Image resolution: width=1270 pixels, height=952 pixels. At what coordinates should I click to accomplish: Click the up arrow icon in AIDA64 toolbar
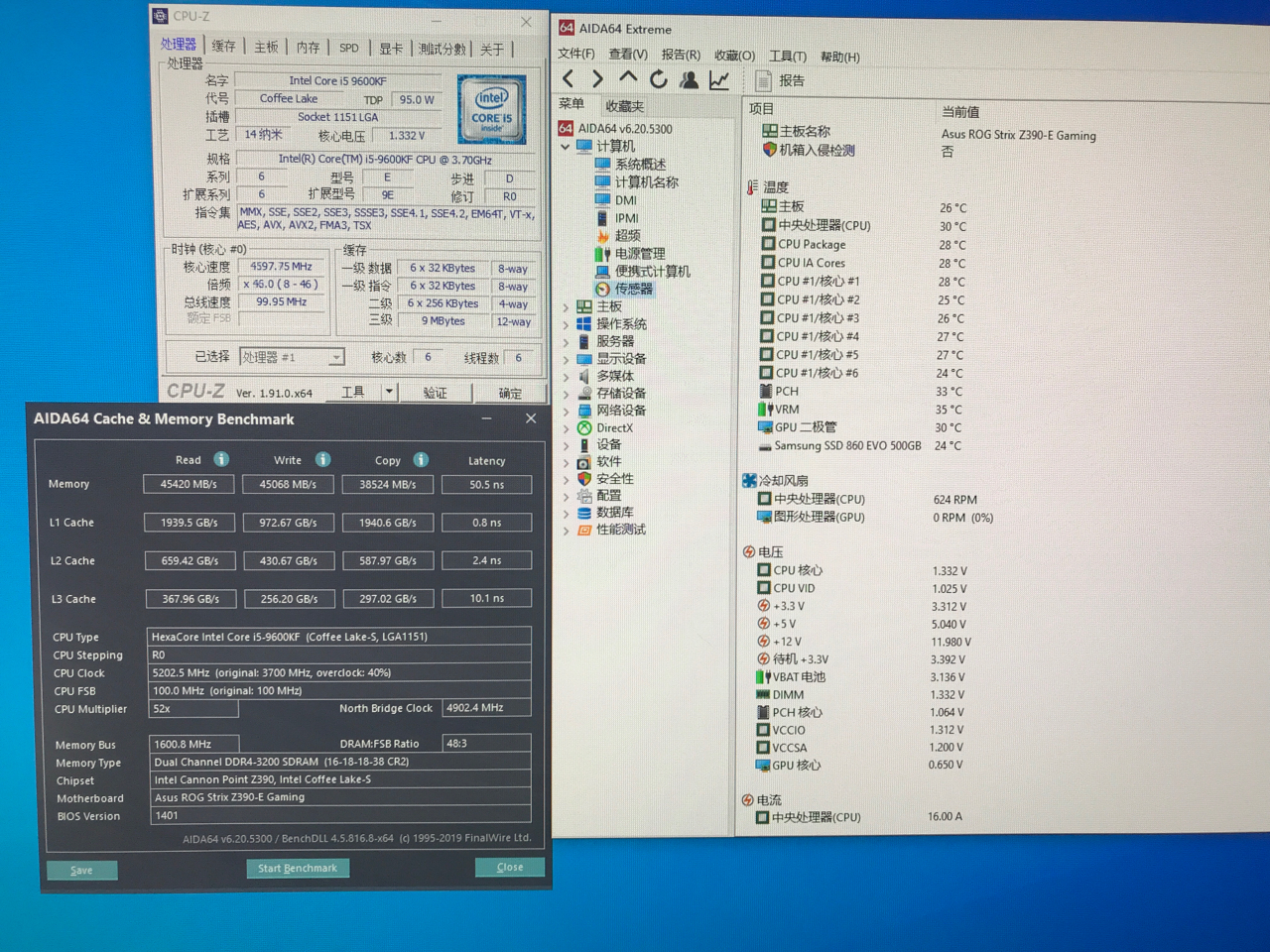pos(627,78)
